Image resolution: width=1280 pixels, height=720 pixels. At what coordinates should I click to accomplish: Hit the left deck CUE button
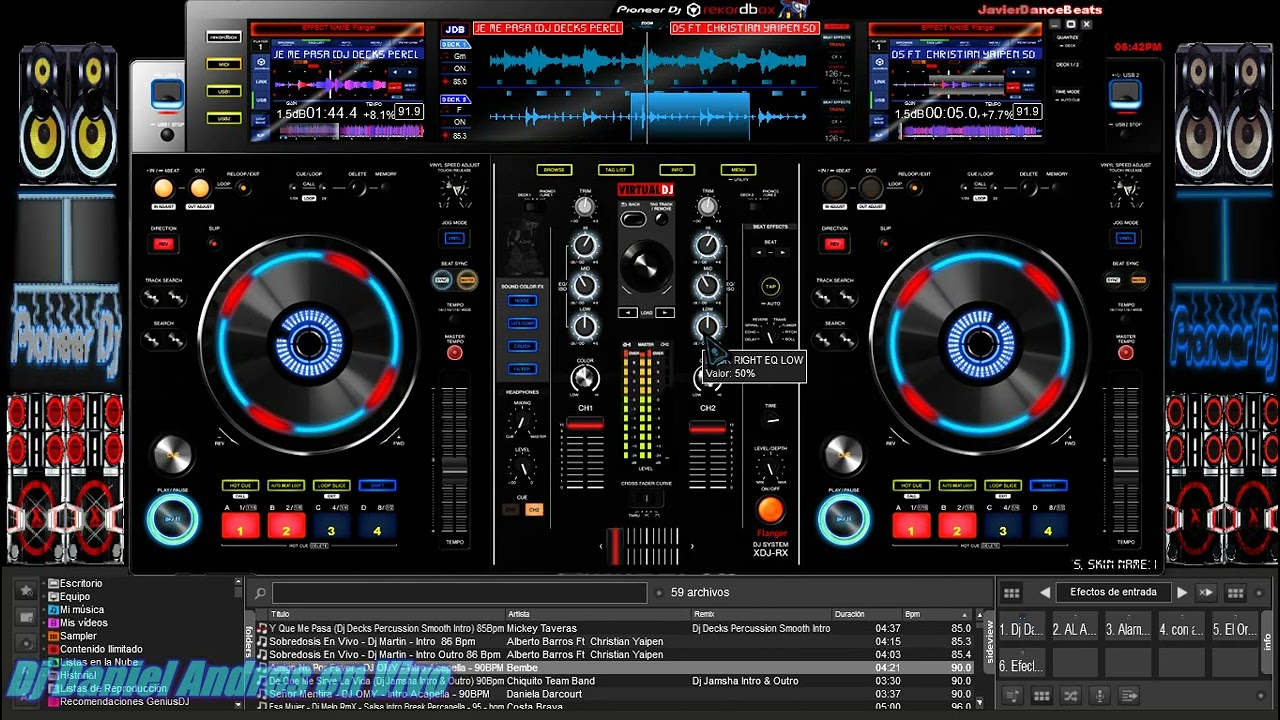click(173, 455)
